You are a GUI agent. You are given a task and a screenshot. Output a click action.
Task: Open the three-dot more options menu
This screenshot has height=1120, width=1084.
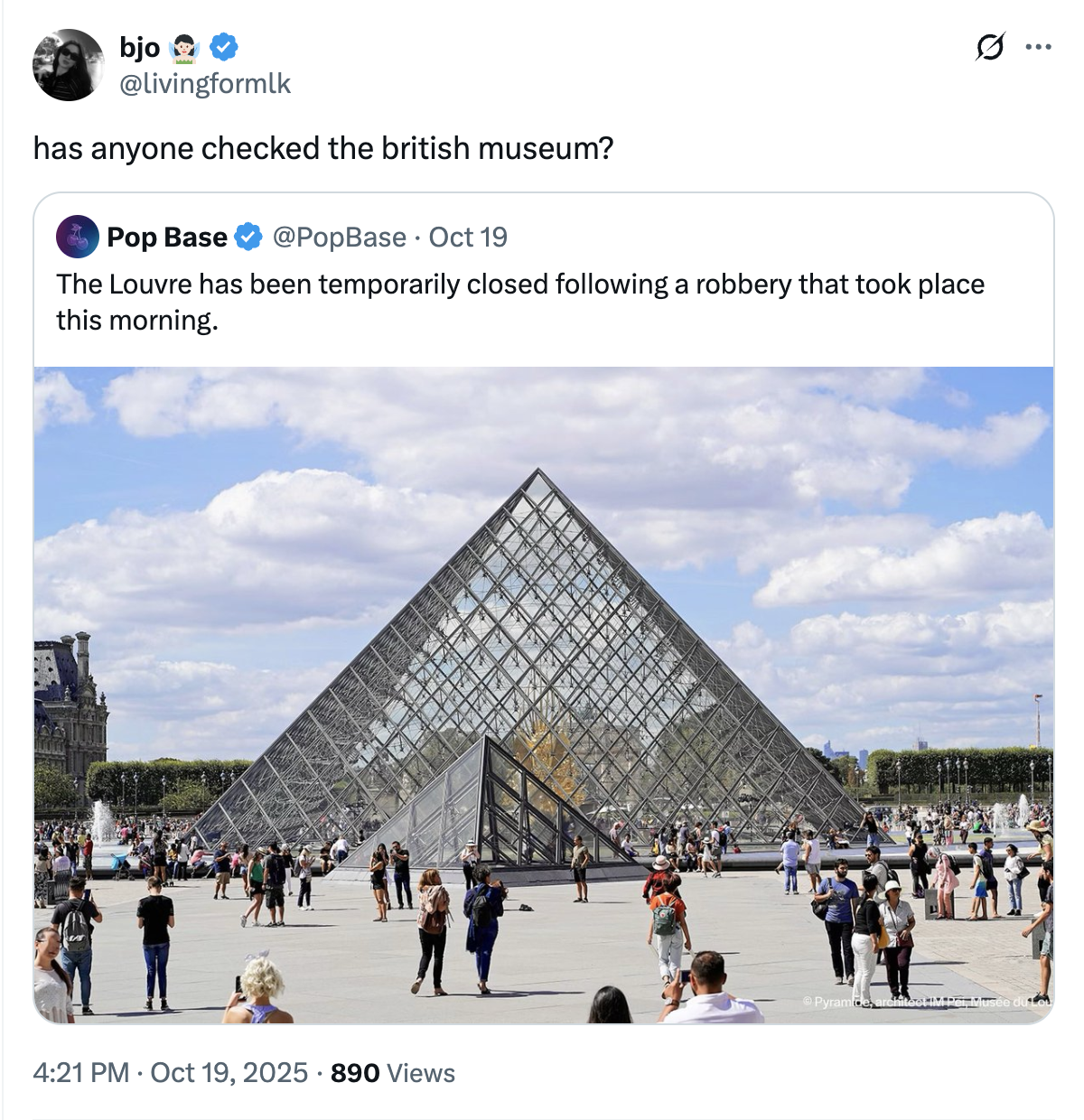(x=1039, y=46)
